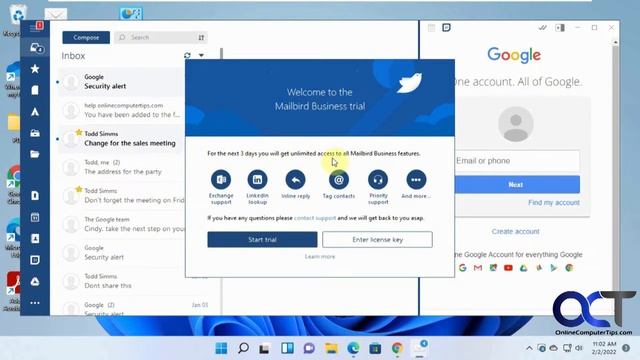640x360 pixels.
Task: Open notes/task app icon in sidebar
Action: [x=35, y=260]
